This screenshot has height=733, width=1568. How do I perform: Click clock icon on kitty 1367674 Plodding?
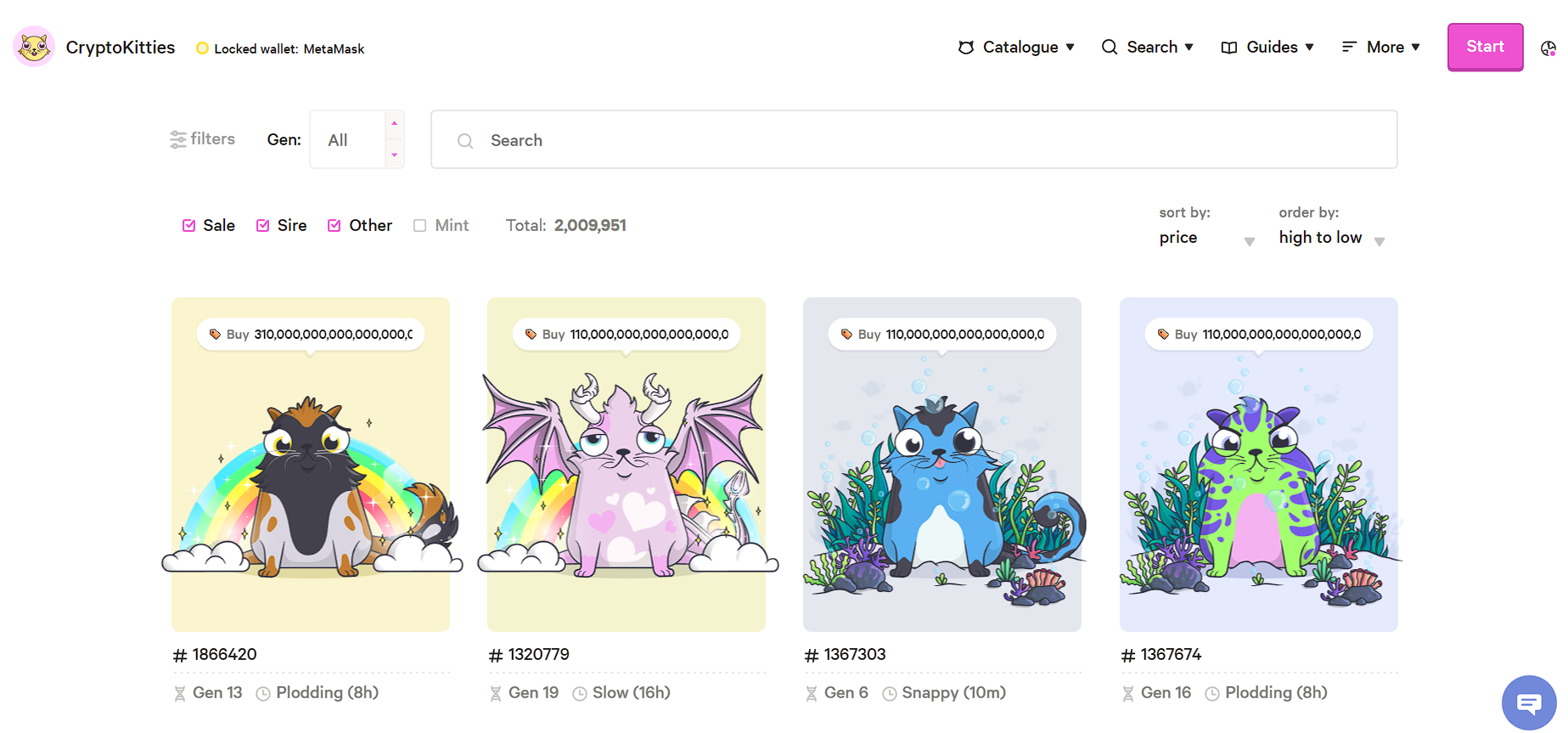pyautogui.click(x=1212, y=694)
